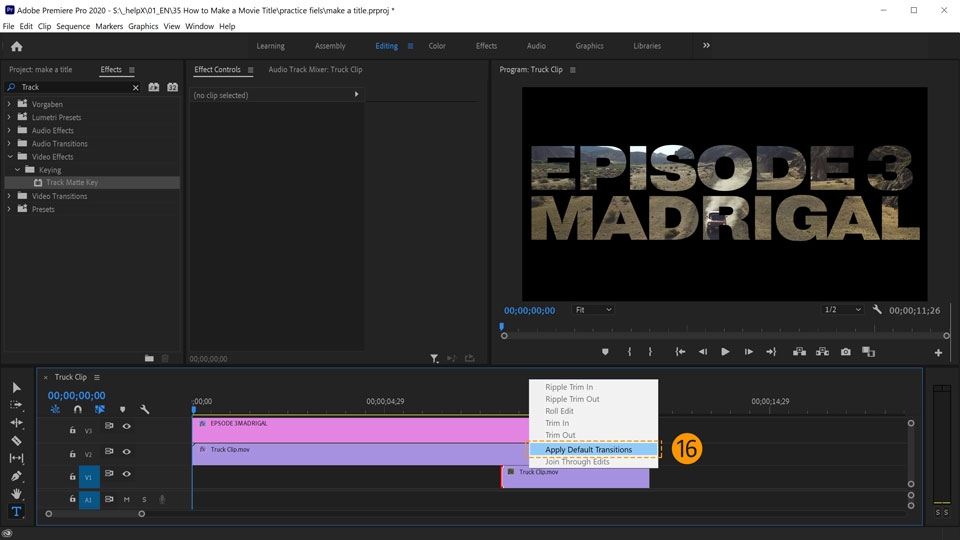Select the EPISODE 3MADRIGAL clip on V3
The width and height of the screenshot is (960, 540).
click(360, 430)
